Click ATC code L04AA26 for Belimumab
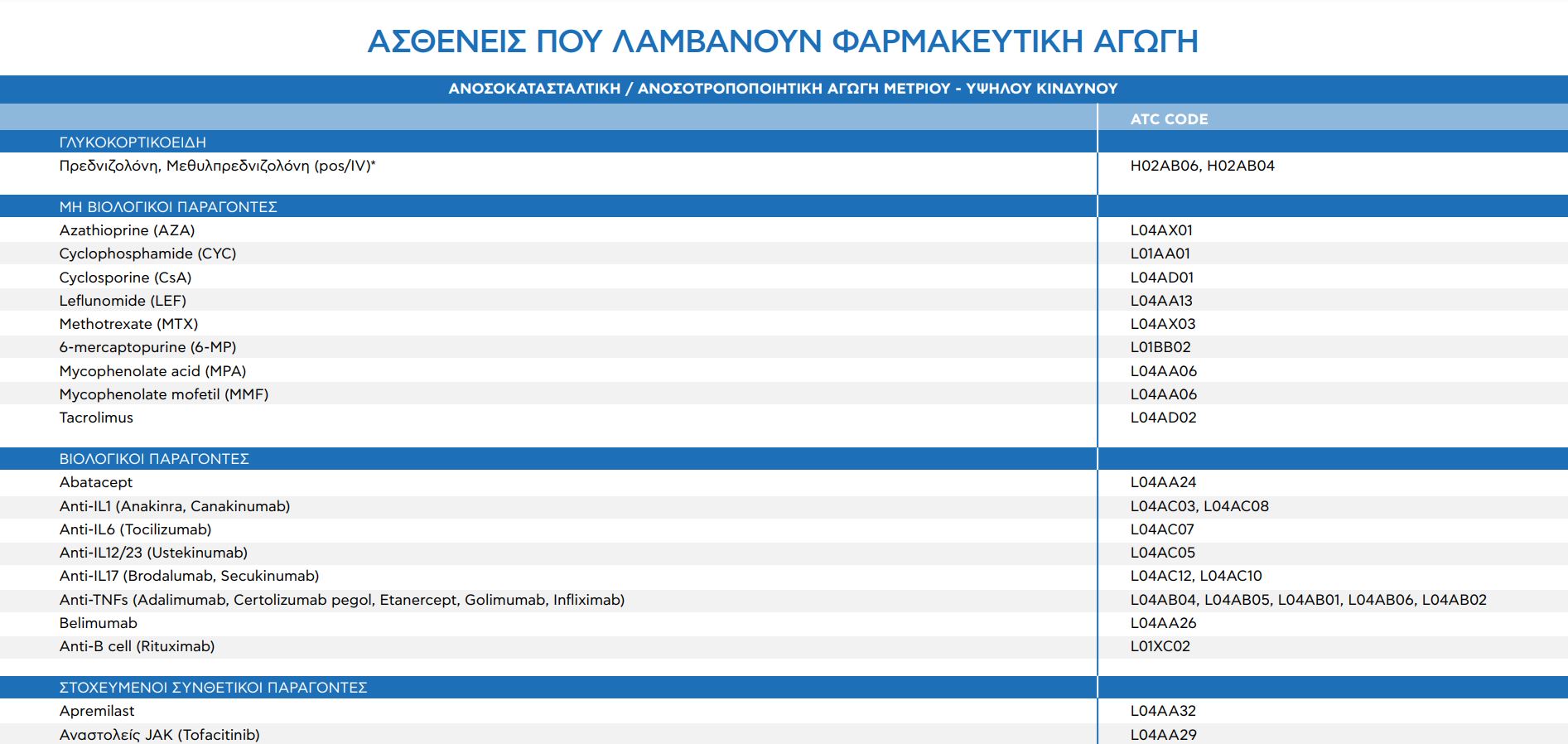1568x744 pixels. coord(1163,623)
